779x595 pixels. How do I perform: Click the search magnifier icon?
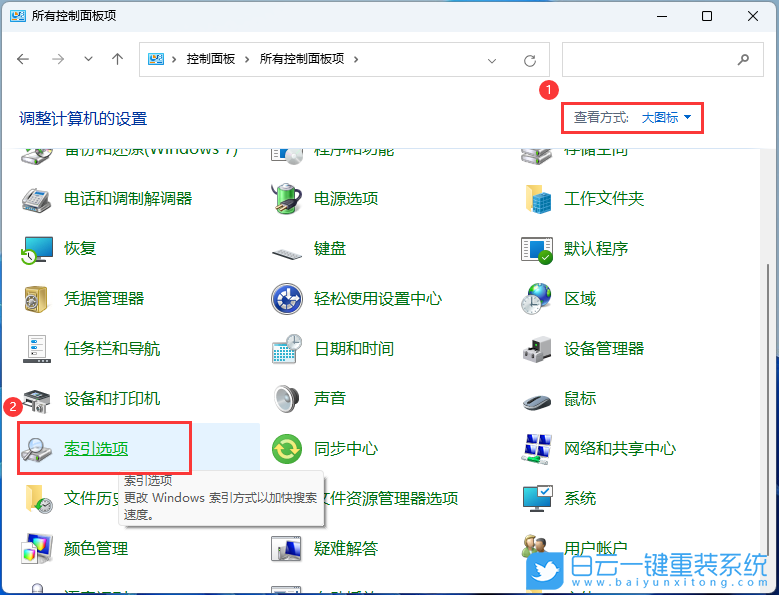click(x=743, y=60)
